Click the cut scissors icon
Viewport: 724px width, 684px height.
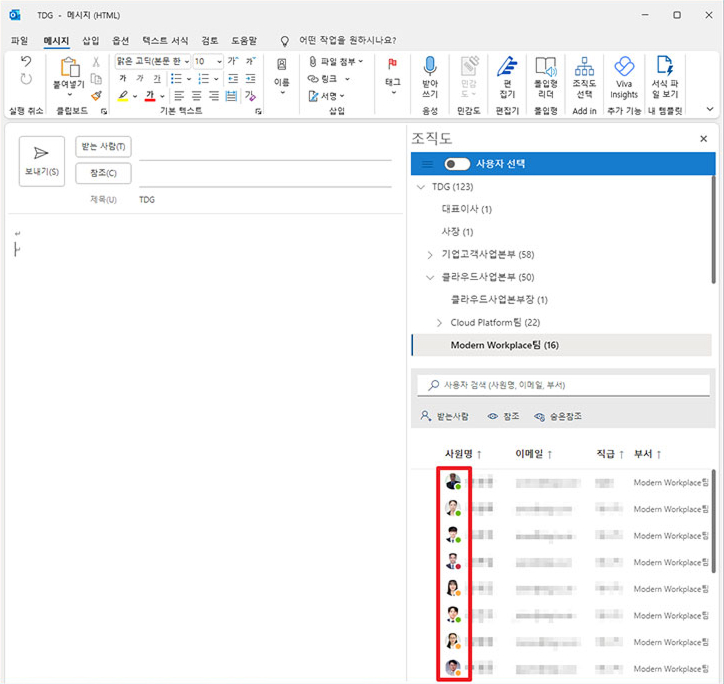[96, 62]
